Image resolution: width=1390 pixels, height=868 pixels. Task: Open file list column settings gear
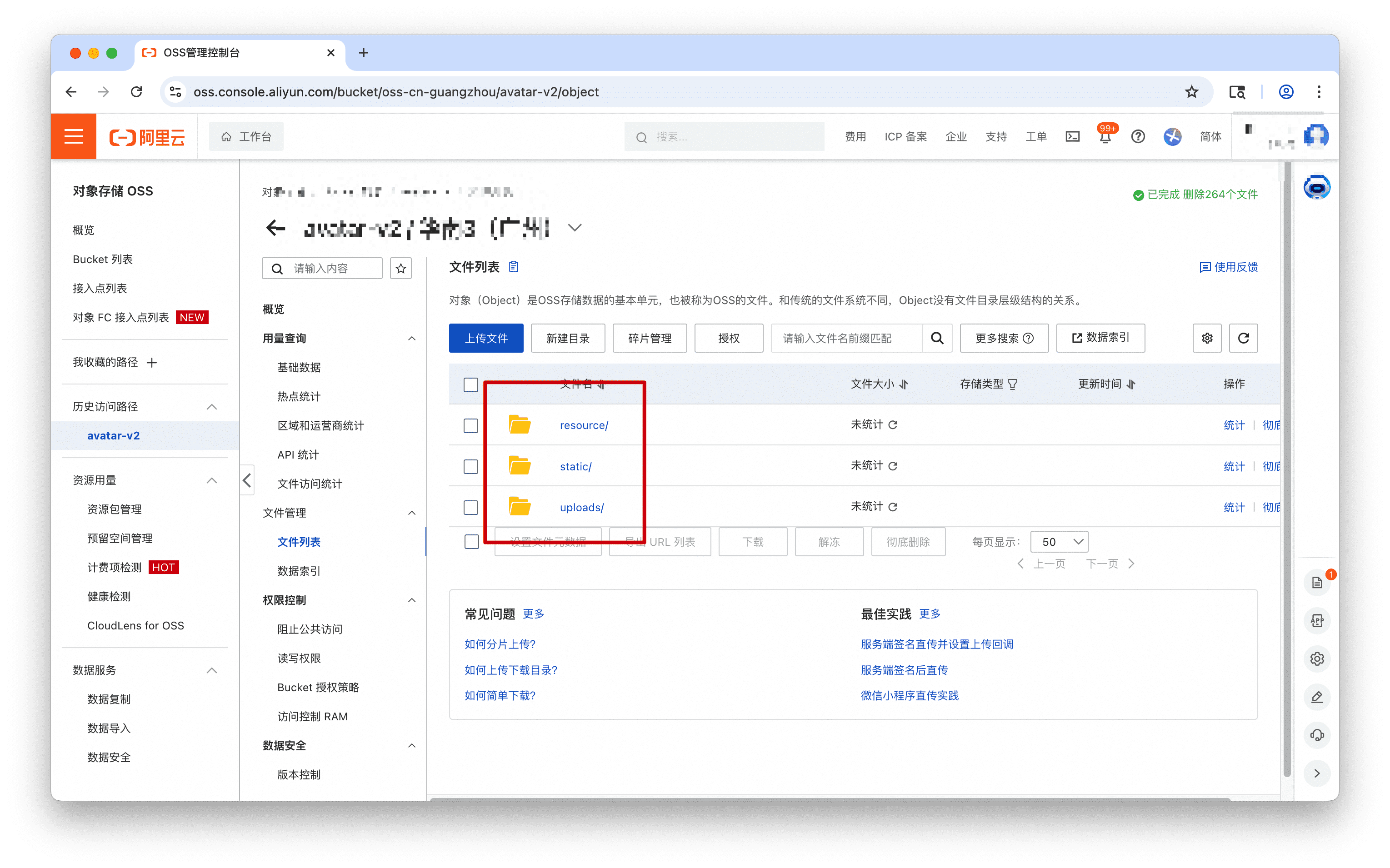coord(1207,338)
